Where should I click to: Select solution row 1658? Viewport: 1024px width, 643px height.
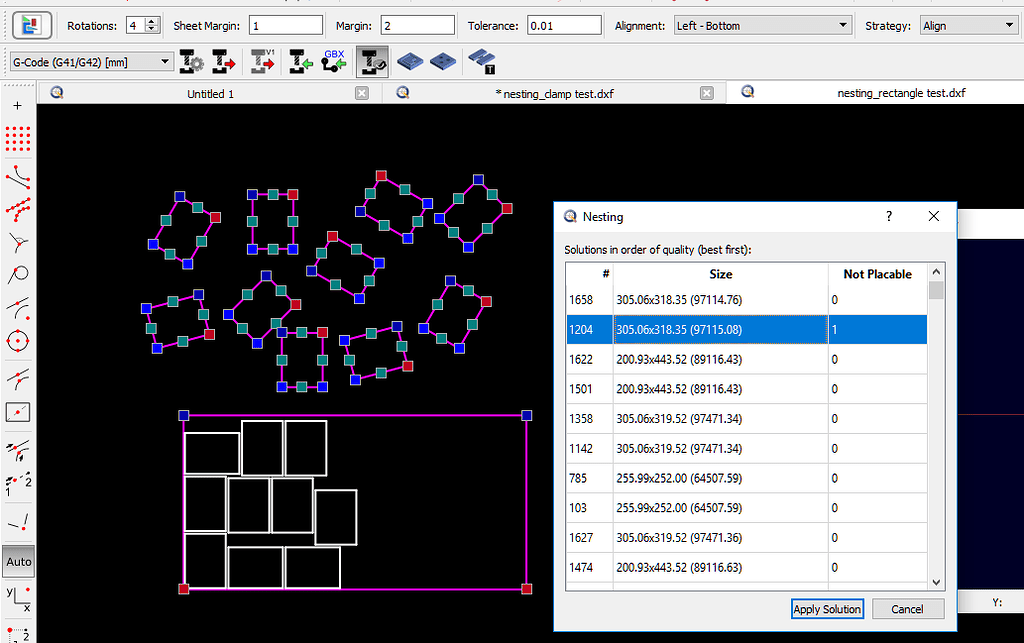tap(746, 300)
